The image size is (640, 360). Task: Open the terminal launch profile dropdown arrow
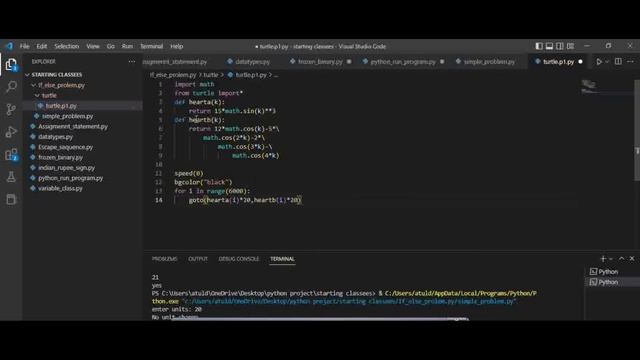[x=611, y=259]
